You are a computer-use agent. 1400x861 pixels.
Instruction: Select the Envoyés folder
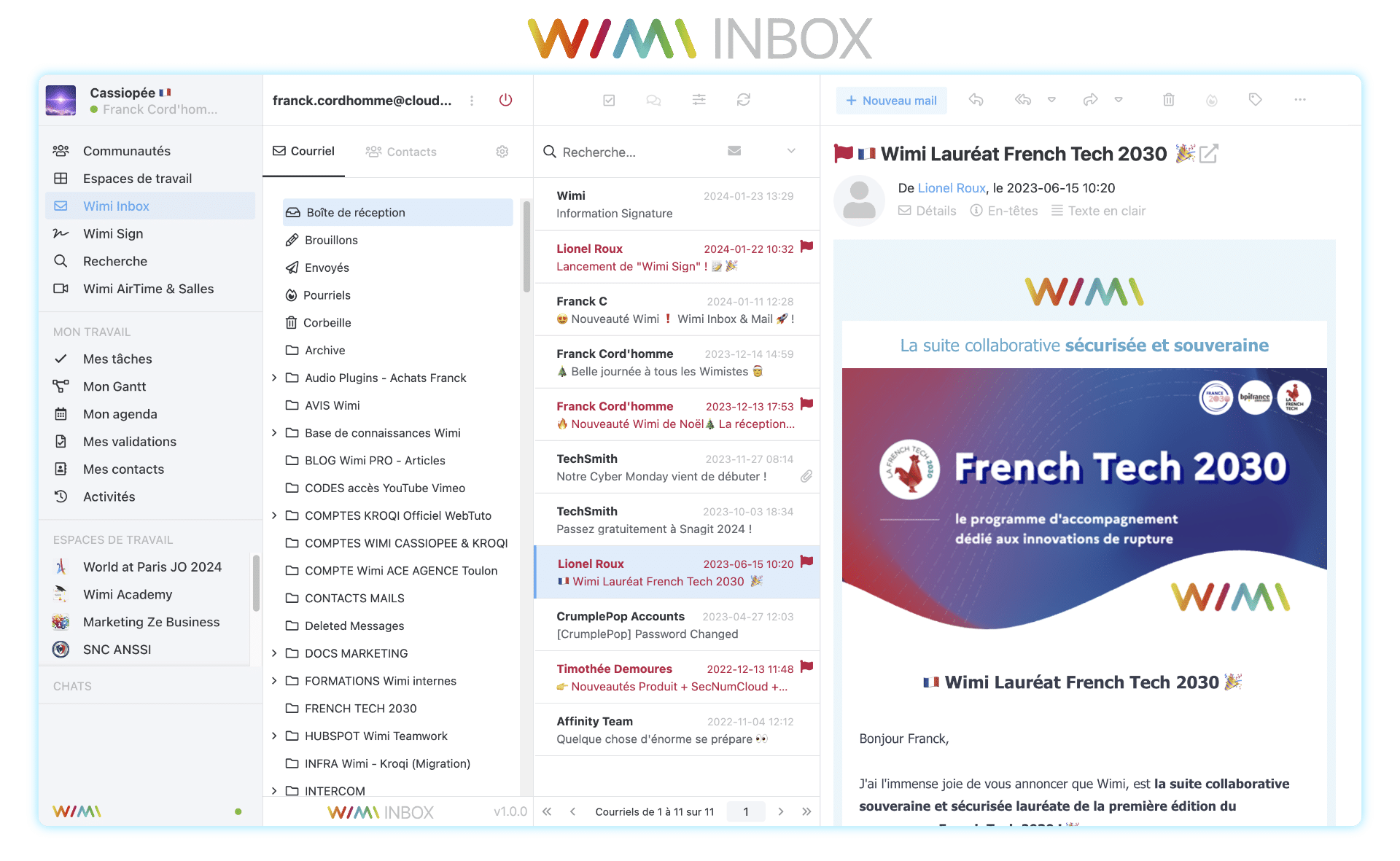click(x=397, y=268)
